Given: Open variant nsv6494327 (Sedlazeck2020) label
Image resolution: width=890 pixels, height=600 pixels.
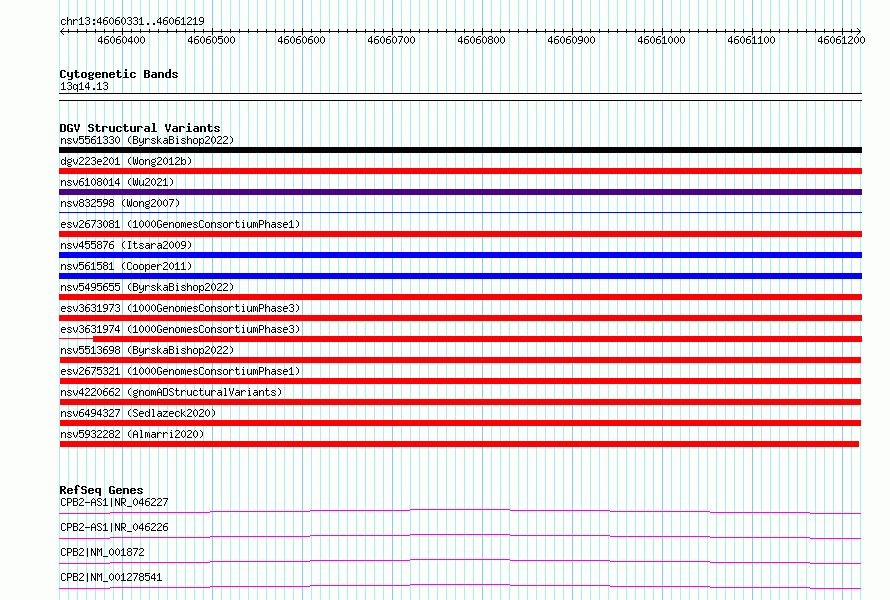Looking at the screenshot, I should click(x=138, y=413).
